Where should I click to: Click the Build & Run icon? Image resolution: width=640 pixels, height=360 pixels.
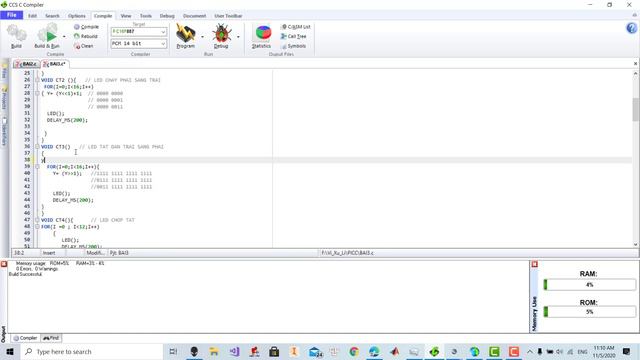47,33
